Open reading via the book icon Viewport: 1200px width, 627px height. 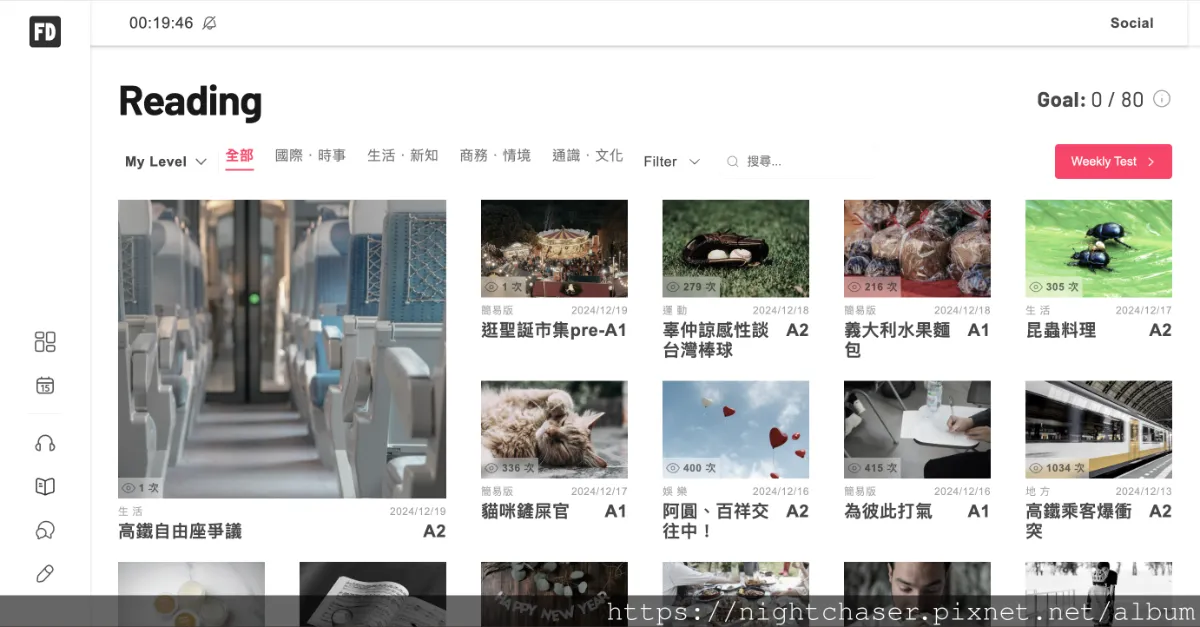click(x=45, y=487)
